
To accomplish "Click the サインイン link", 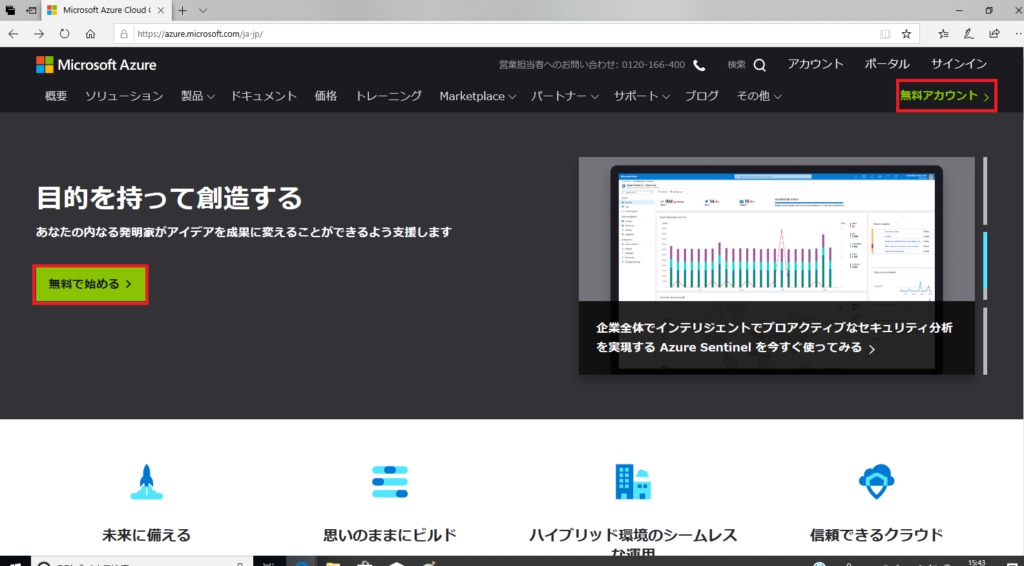I will tap(959, 64).
